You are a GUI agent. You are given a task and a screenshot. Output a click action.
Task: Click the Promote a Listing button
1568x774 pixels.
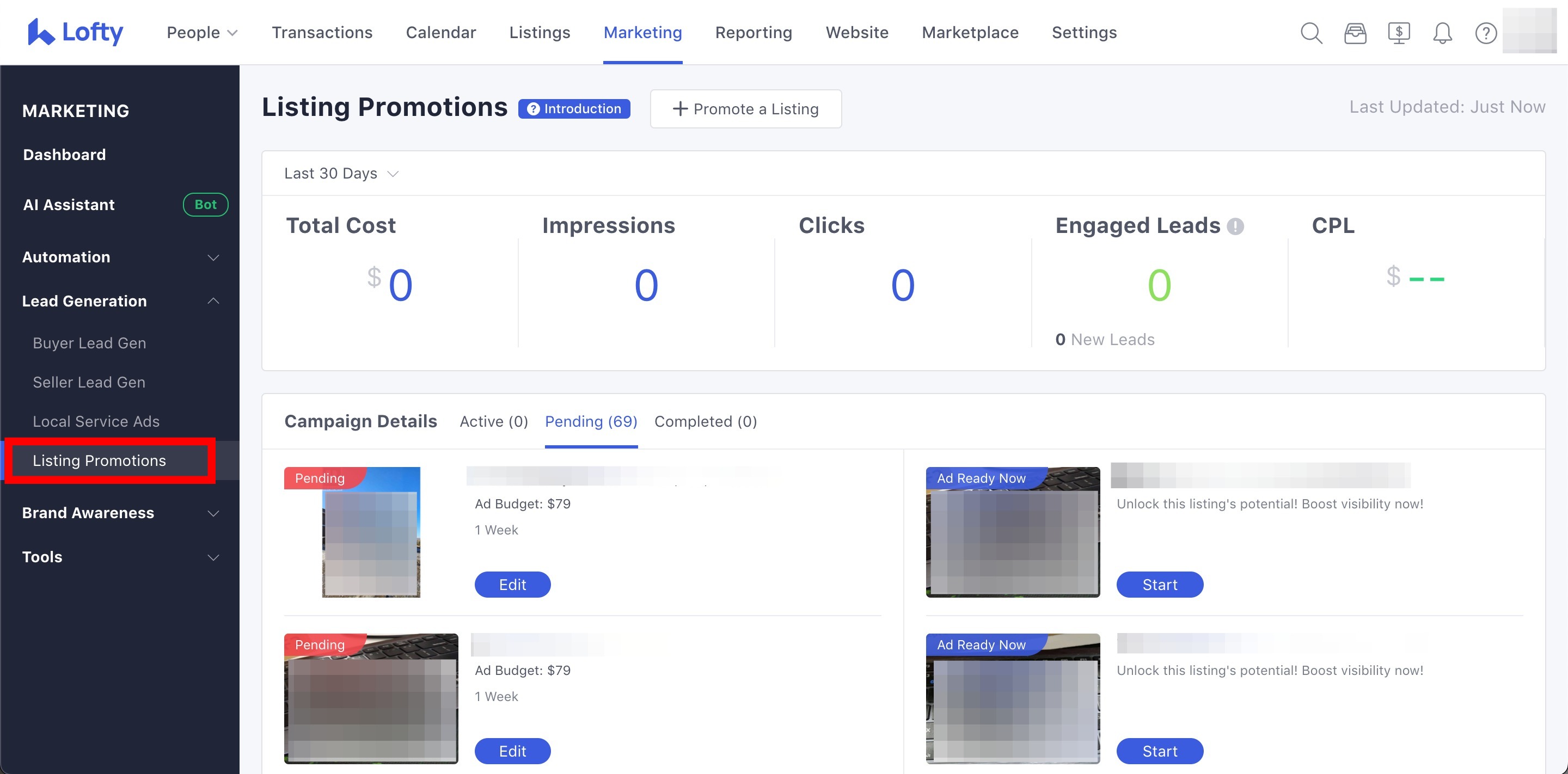pos(745,109)
